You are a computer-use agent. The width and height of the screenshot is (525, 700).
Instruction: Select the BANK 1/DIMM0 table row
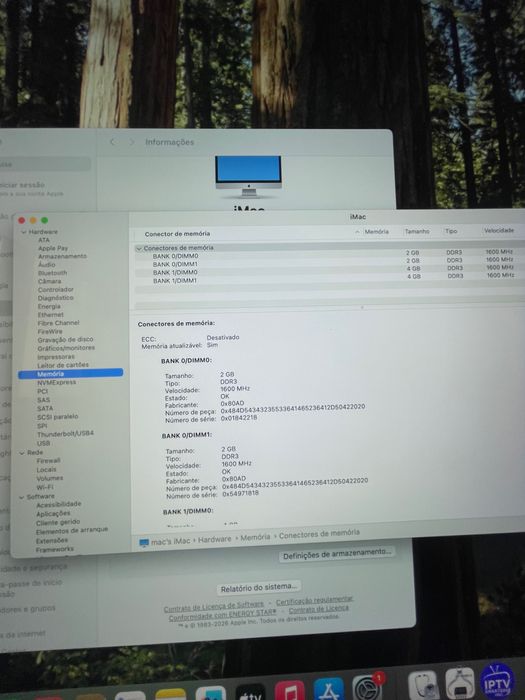329,271
